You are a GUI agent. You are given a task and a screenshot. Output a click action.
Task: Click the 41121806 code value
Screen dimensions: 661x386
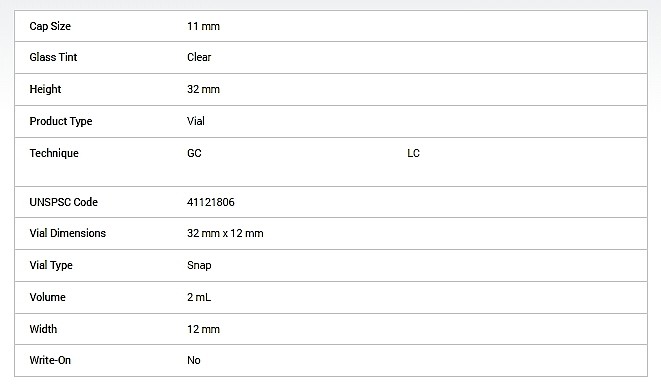pos(211,202)
